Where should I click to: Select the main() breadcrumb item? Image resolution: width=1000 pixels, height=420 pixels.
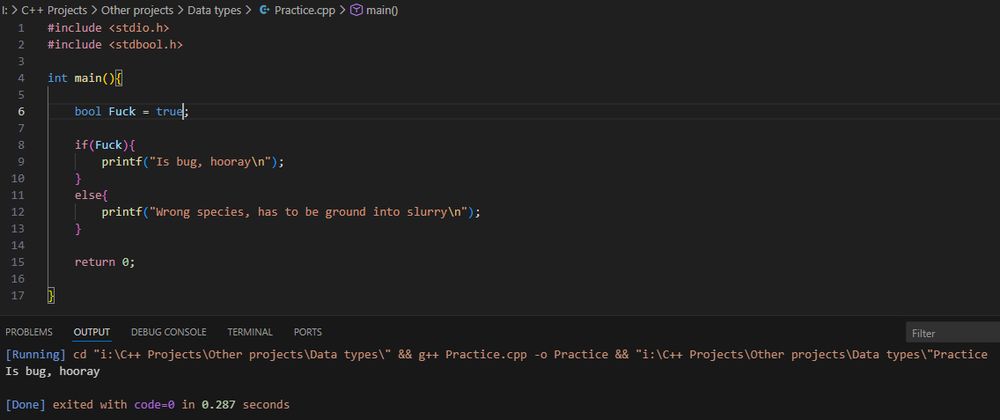click(381, 10)
